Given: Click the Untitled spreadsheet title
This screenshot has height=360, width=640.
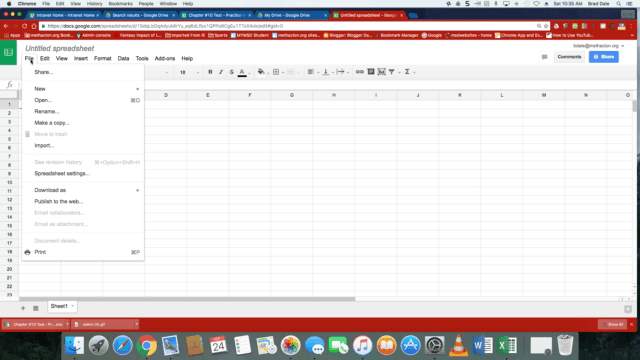Looking at the screenshot, I should point(60,48).
